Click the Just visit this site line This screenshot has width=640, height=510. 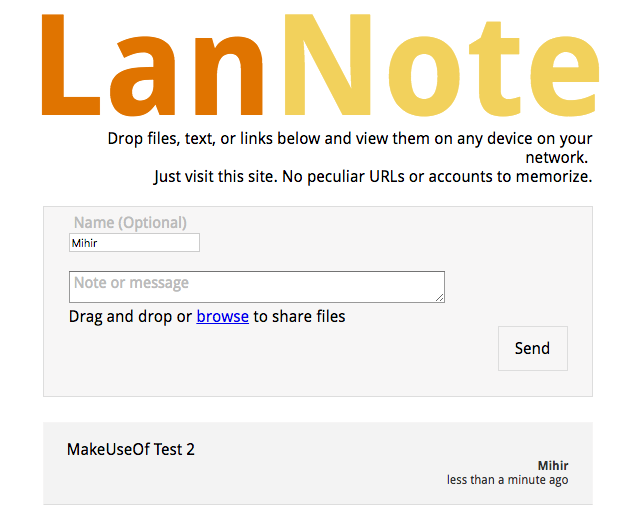click(373, 177)
